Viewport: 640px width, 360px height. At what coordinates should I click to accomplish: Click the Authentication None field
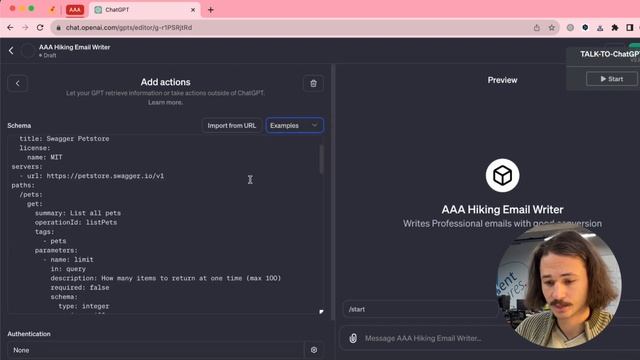pyautogui.click(x=156, y=350)
